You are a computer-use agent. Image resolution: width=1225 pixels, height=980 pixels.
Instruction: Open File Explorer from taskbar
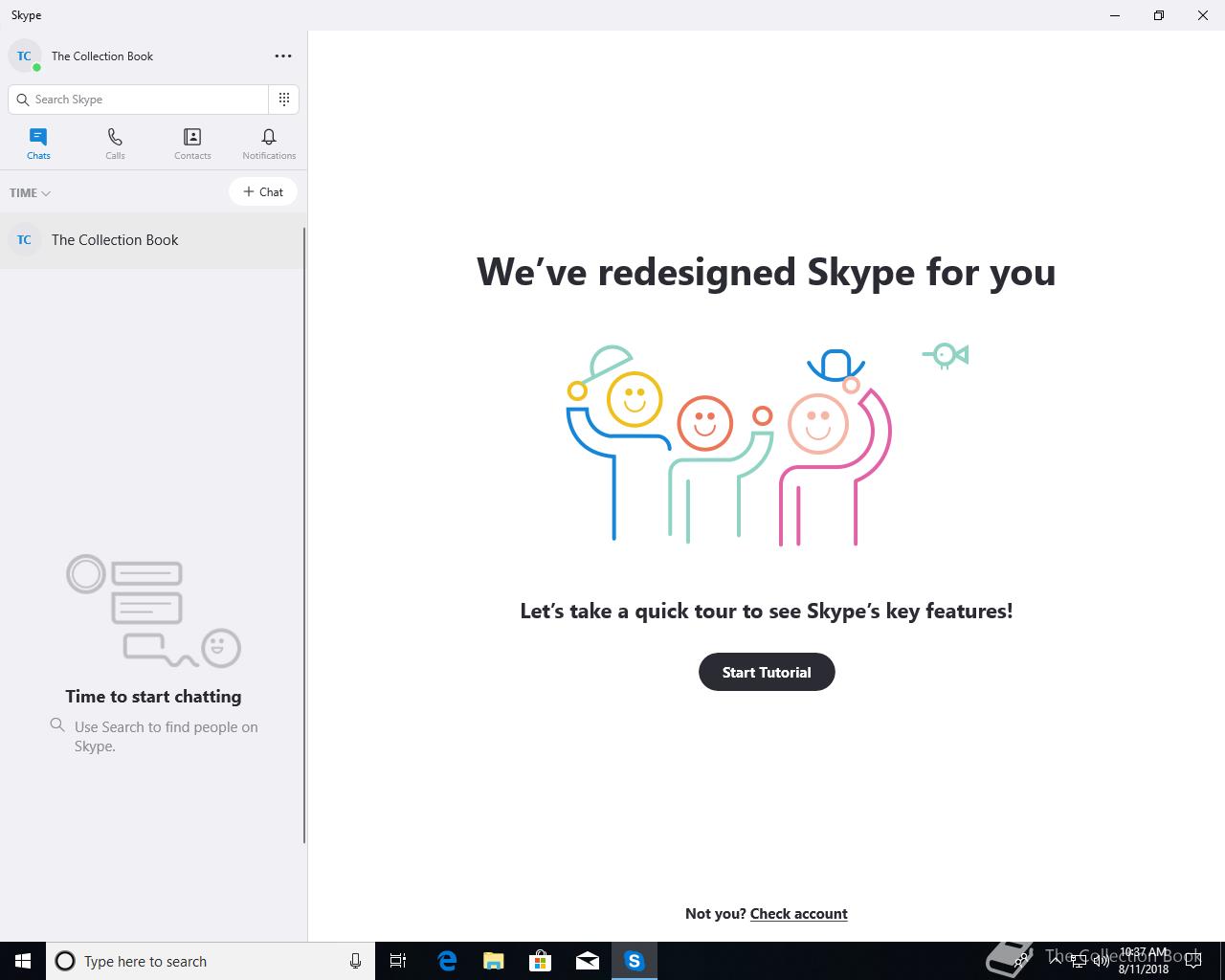(493, 961)
